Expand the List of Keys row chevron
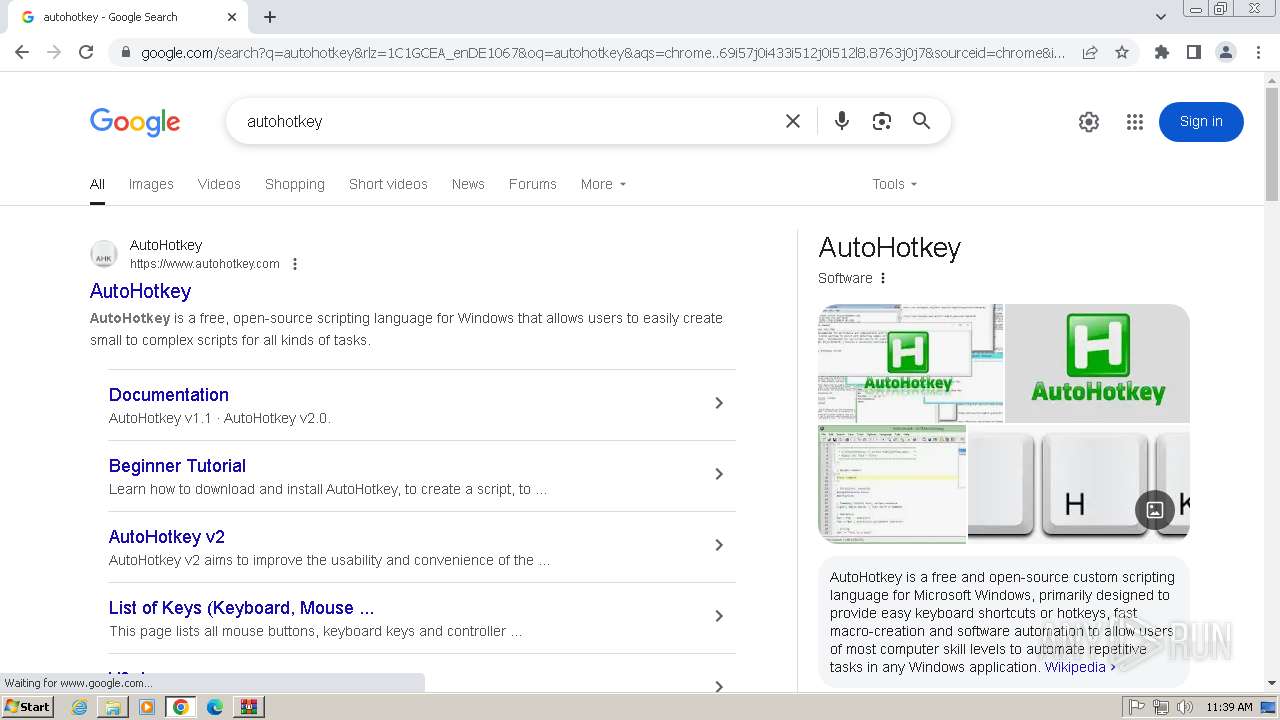 pyautogui.click(x=718, y=616)
